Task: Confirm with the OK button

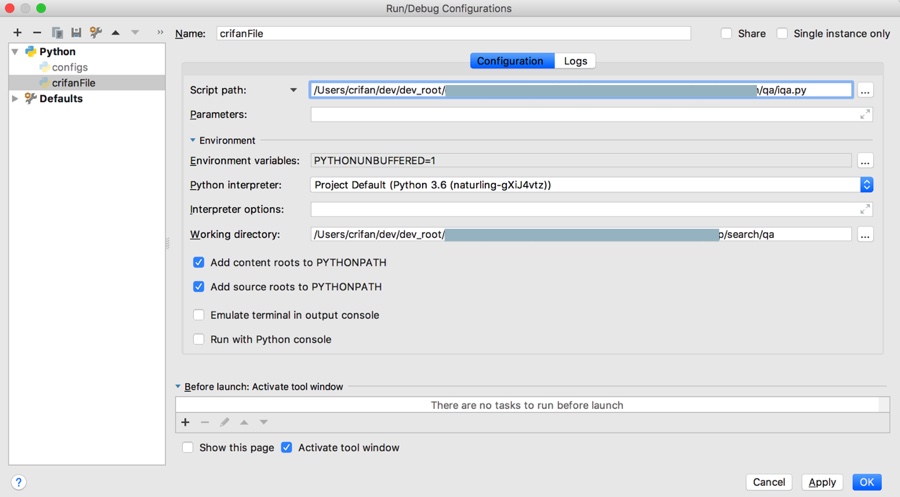Action: 867,482
